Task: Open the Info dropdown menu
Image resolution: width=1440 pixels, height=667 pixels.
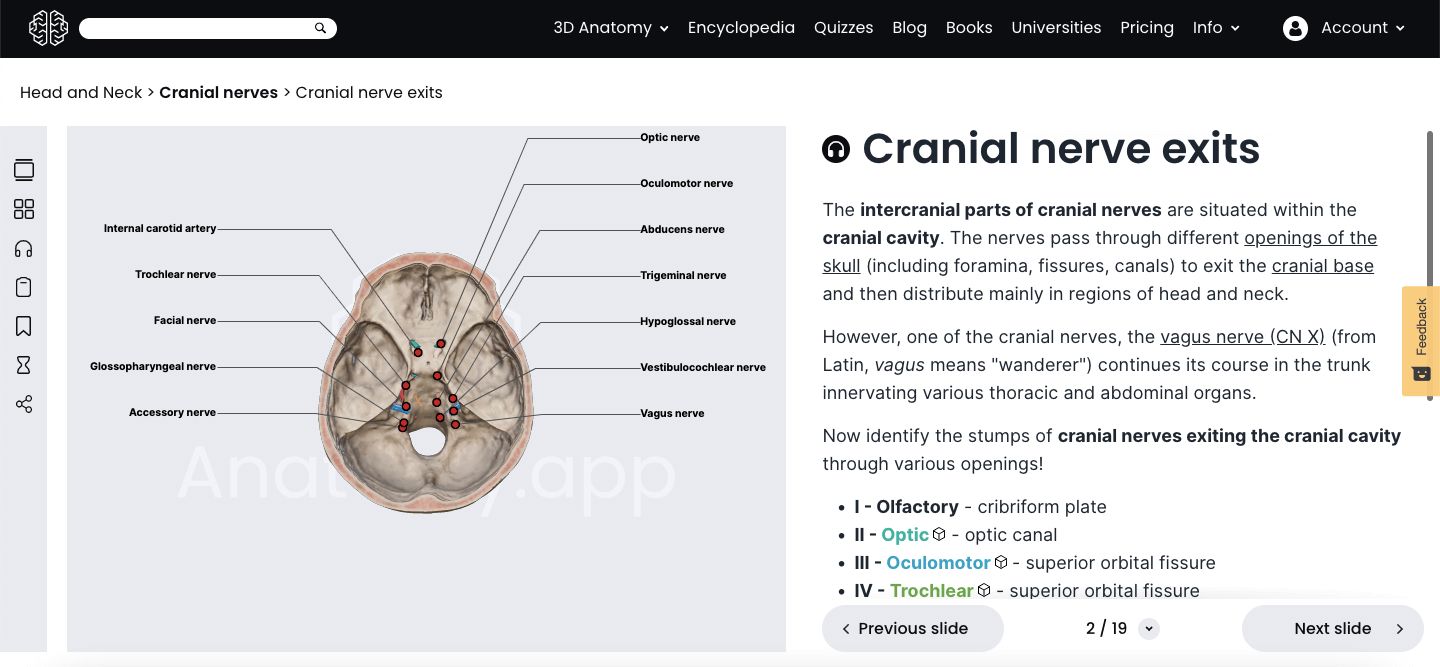Action: click(1215, 28)
